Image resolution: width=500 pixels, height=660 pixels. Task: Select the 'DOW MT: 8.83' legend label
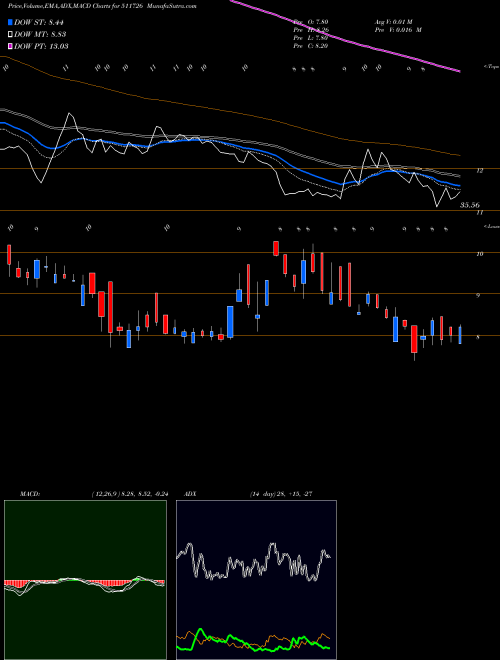coord(40,35)
